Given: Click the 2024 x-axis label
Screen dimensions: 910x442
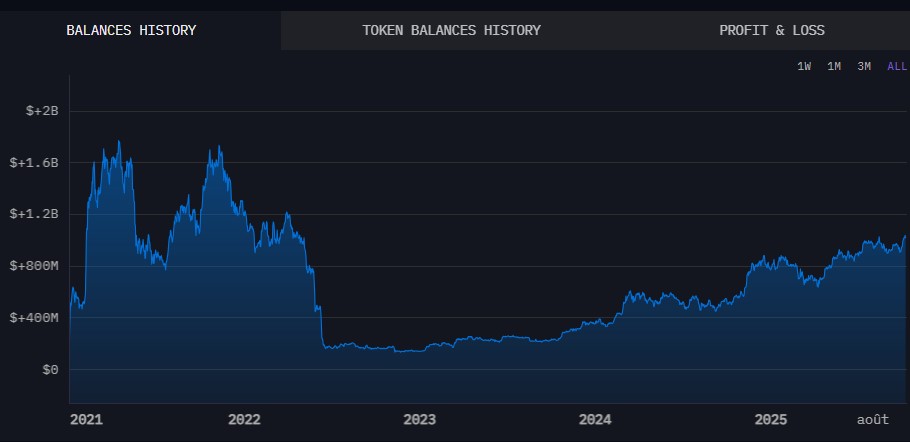Looking at the screenshot, I should tap(595, 420).
